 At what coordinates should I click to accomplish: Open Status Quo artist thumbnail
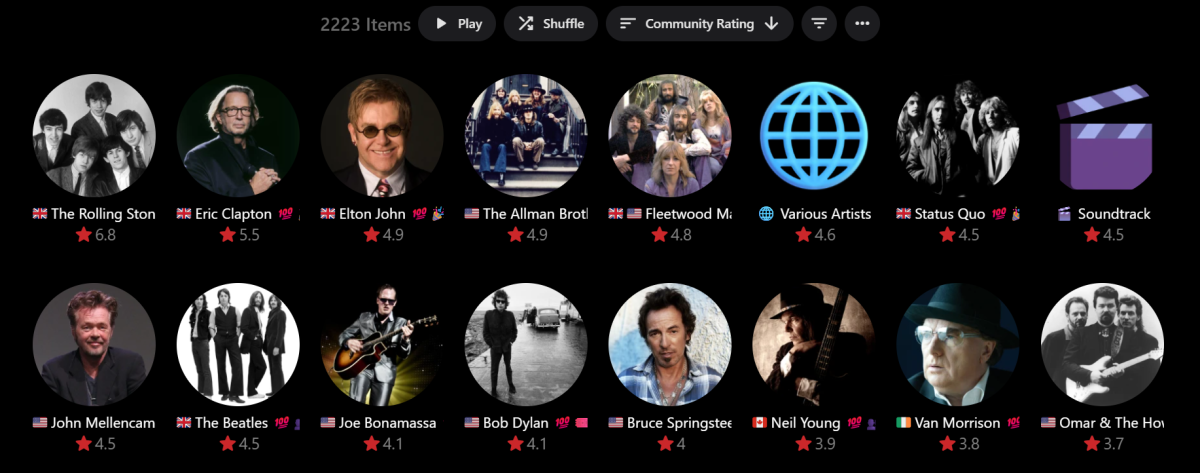pos(958,135)
